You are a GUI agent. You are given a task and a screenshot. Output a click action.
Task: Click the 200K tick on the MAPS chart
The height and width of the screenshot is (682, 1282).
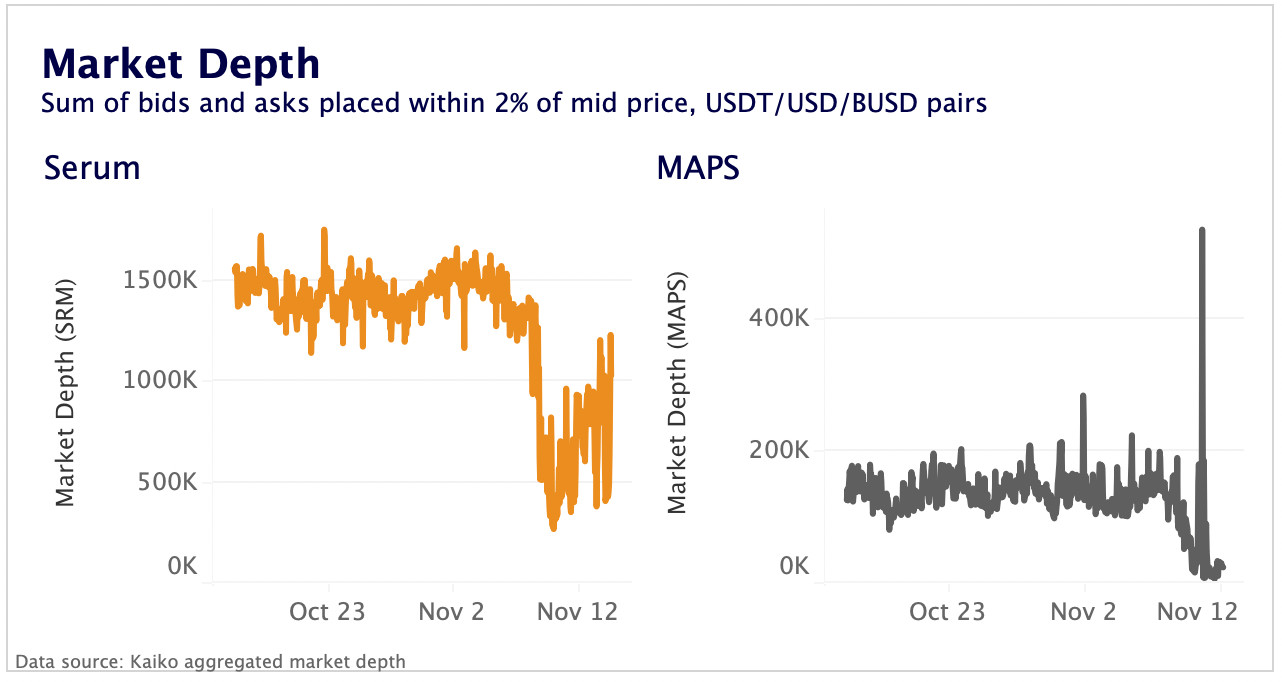pos(778,450)
